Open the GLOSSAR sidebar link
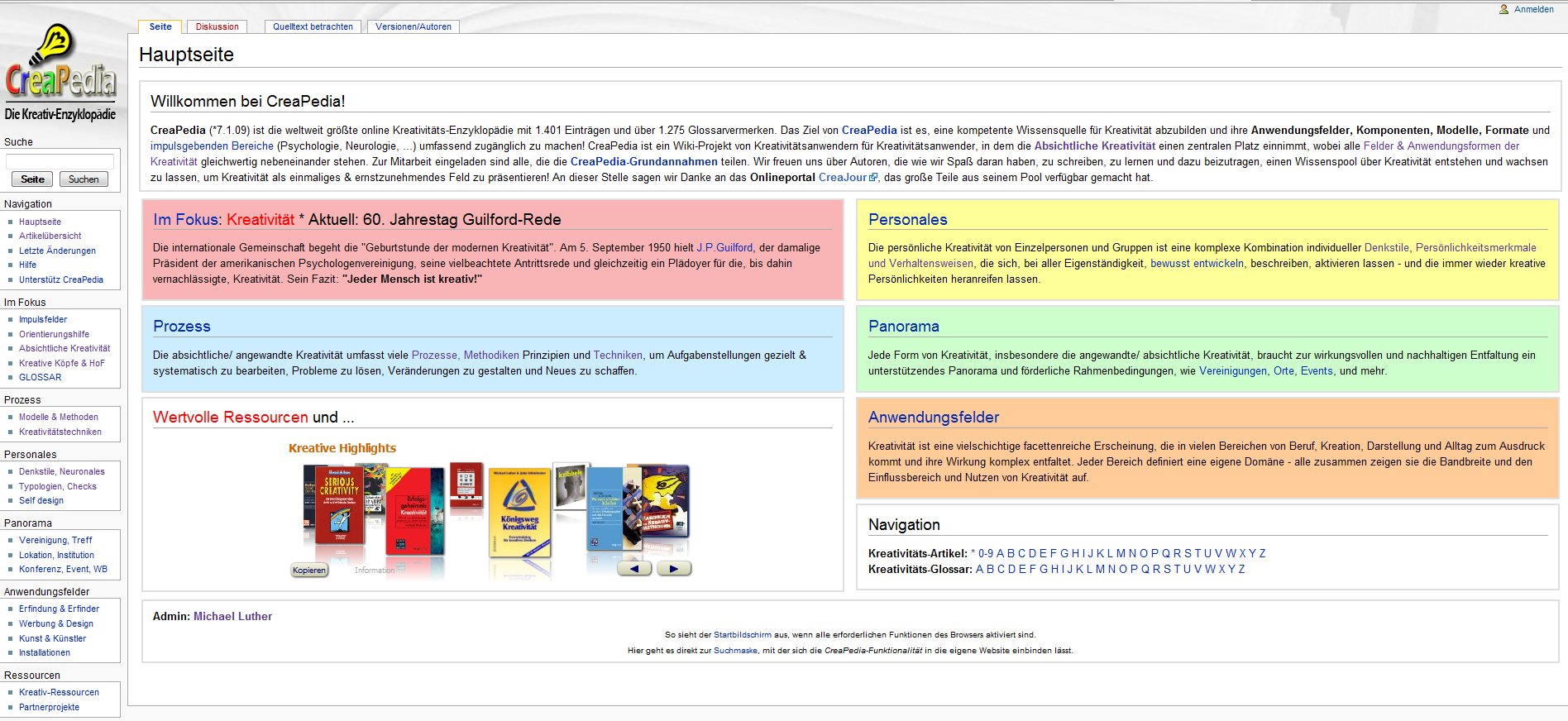This screenshot has width=1568, height=721. [x=40, y=377]
